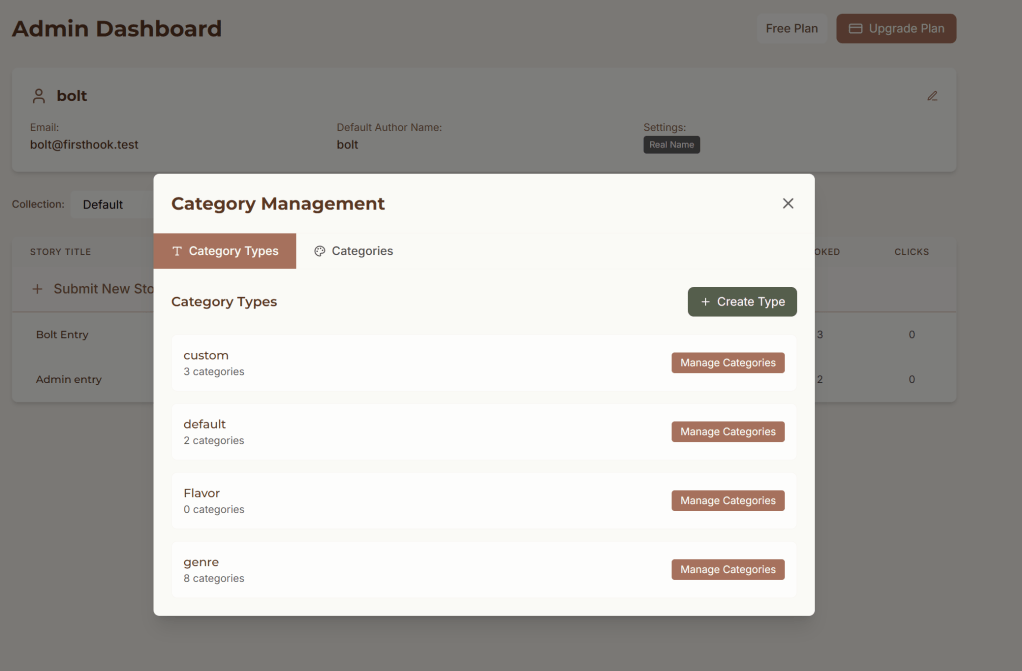Switch to the Categories tab

[353, 251]
